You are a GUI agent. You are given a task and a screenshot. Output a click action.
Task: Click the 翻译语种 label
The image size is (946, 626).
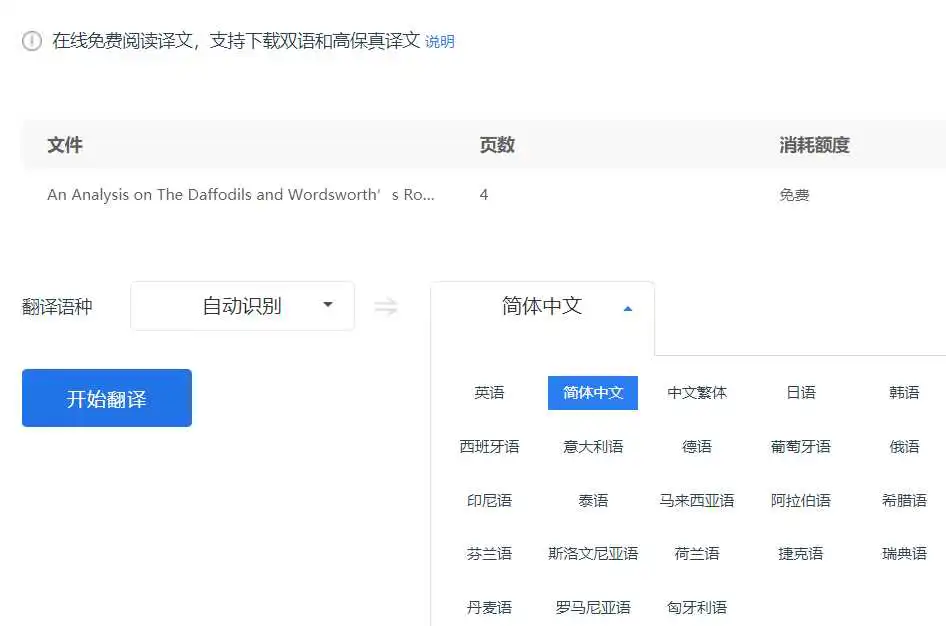[x=57, y=306]
